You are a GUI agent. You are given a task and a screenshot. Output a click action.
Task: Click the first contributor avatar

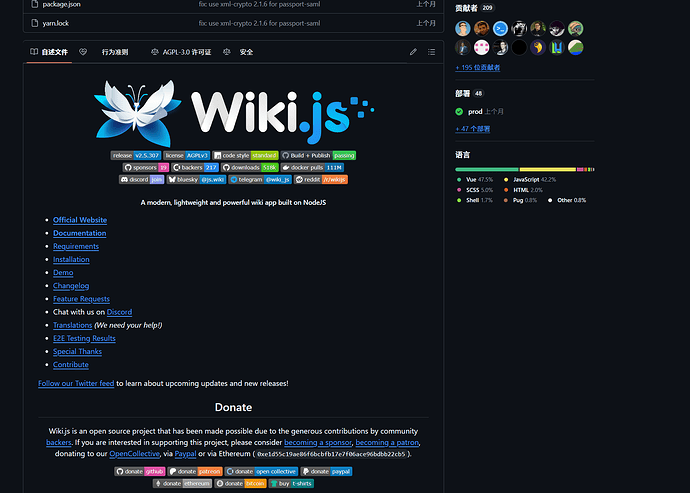pos(463,29)
